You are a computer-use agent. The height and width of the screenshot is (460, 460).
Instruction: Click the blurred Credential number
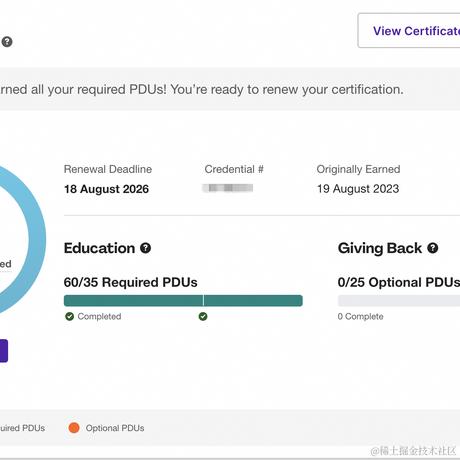pos(228,188)
